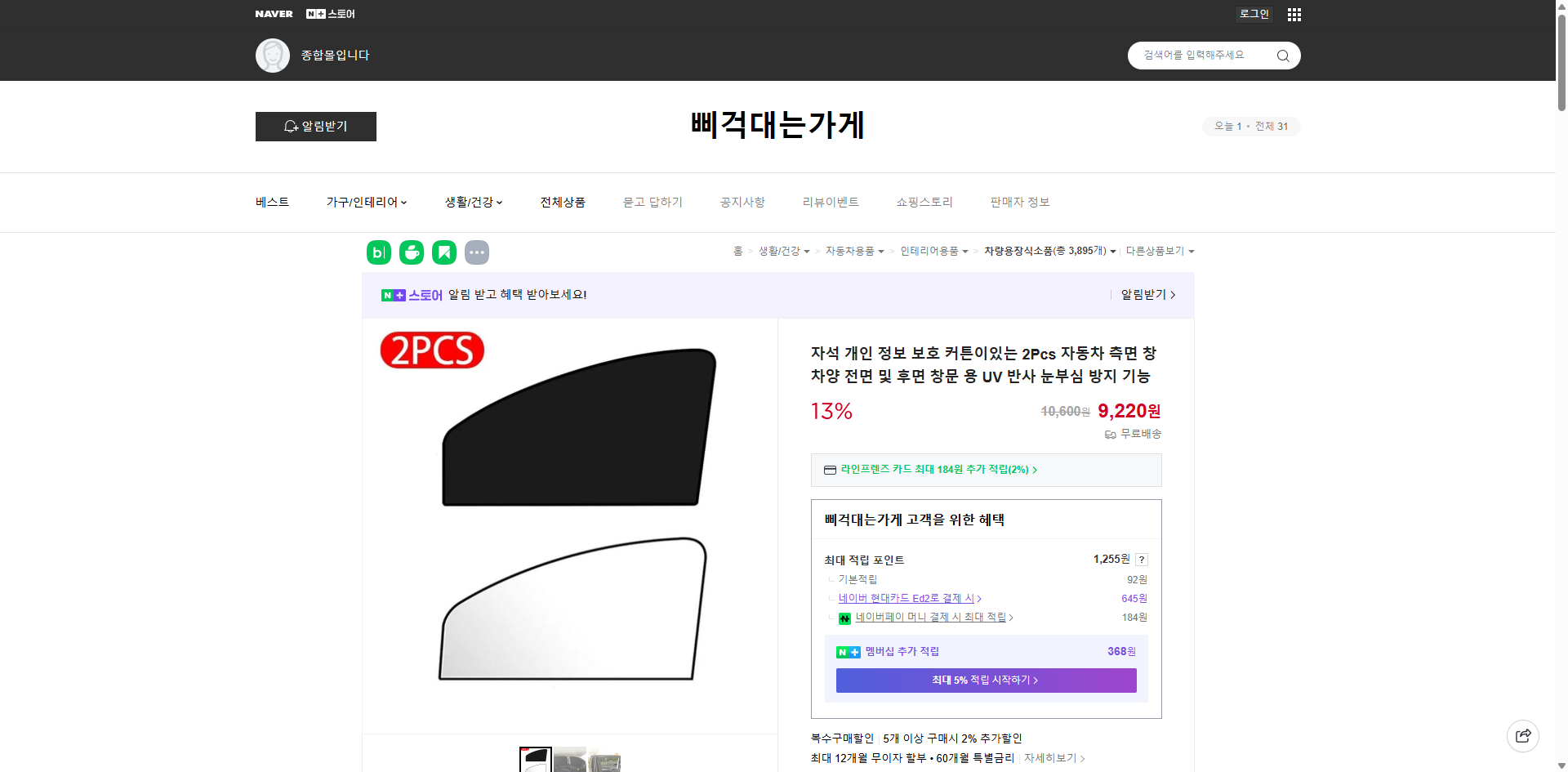Open the 네이버 현대카드 Ed2 link
The height and width of the screenshot is (772, 1568).
pos(906,598)
